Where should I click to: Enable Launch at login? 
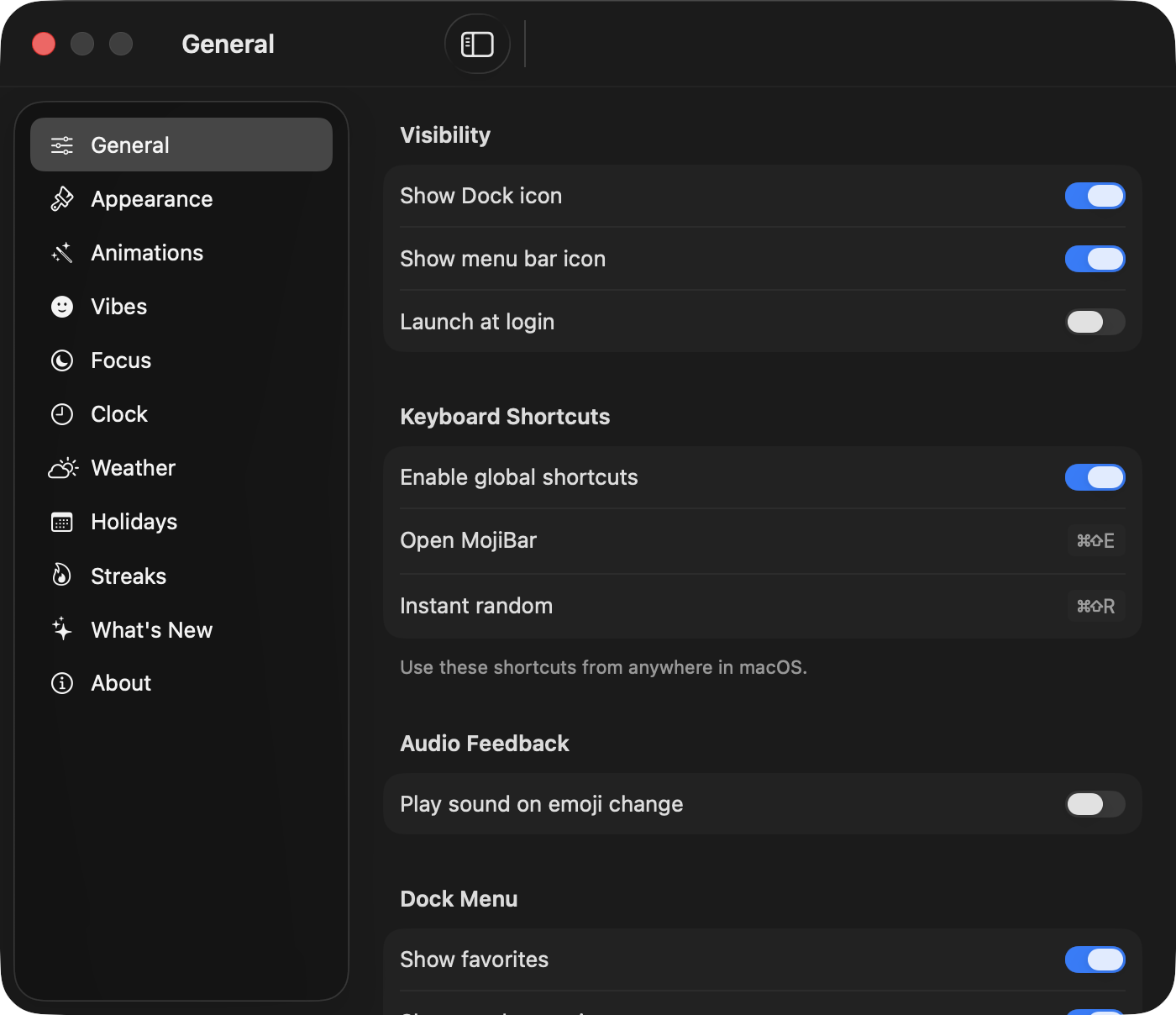[x=1095, y=322]
